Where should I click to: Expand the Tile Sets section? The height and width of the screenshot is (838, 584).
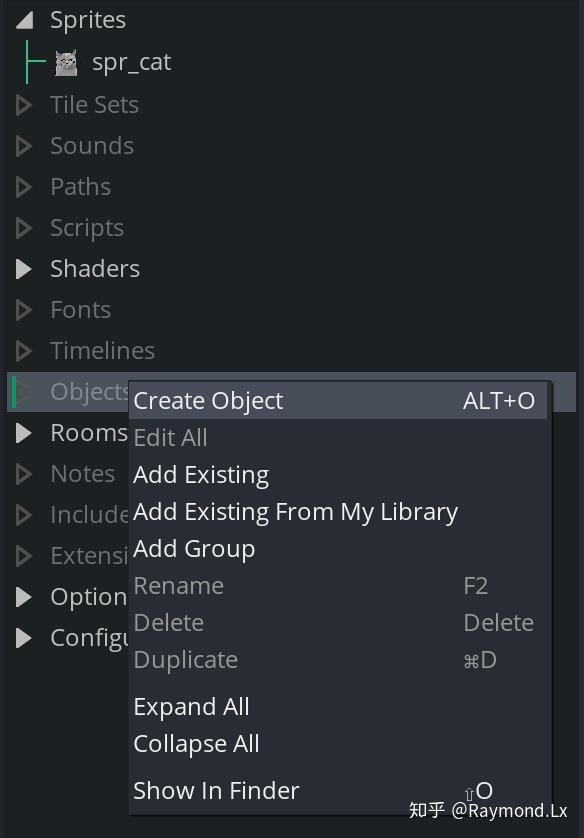pos(22,104)
